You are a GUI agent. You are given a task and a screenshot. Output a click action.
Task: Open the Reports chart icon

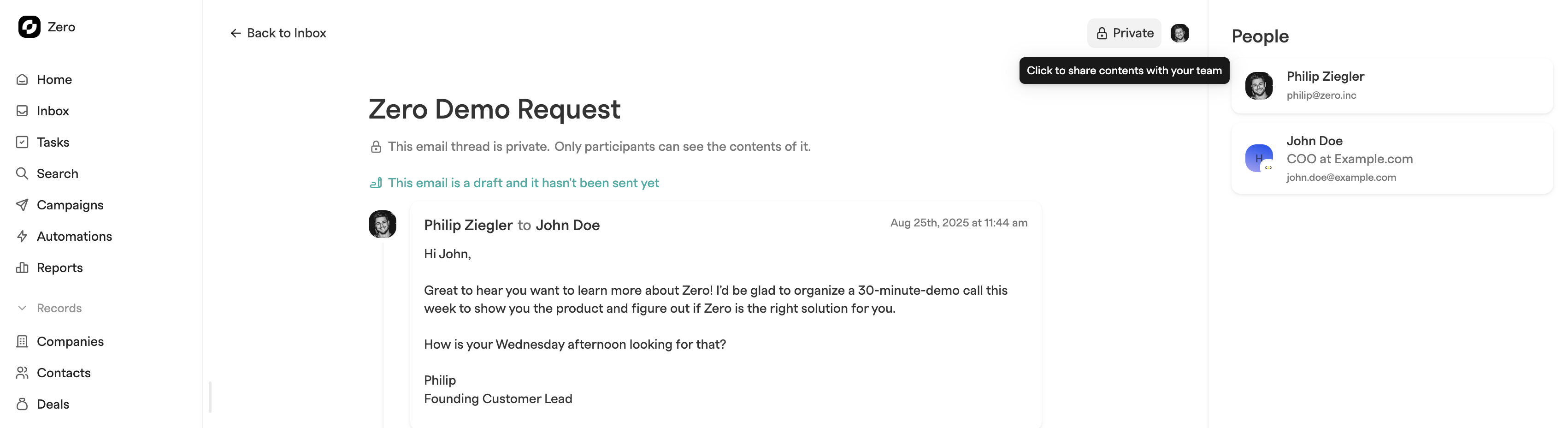23,267
